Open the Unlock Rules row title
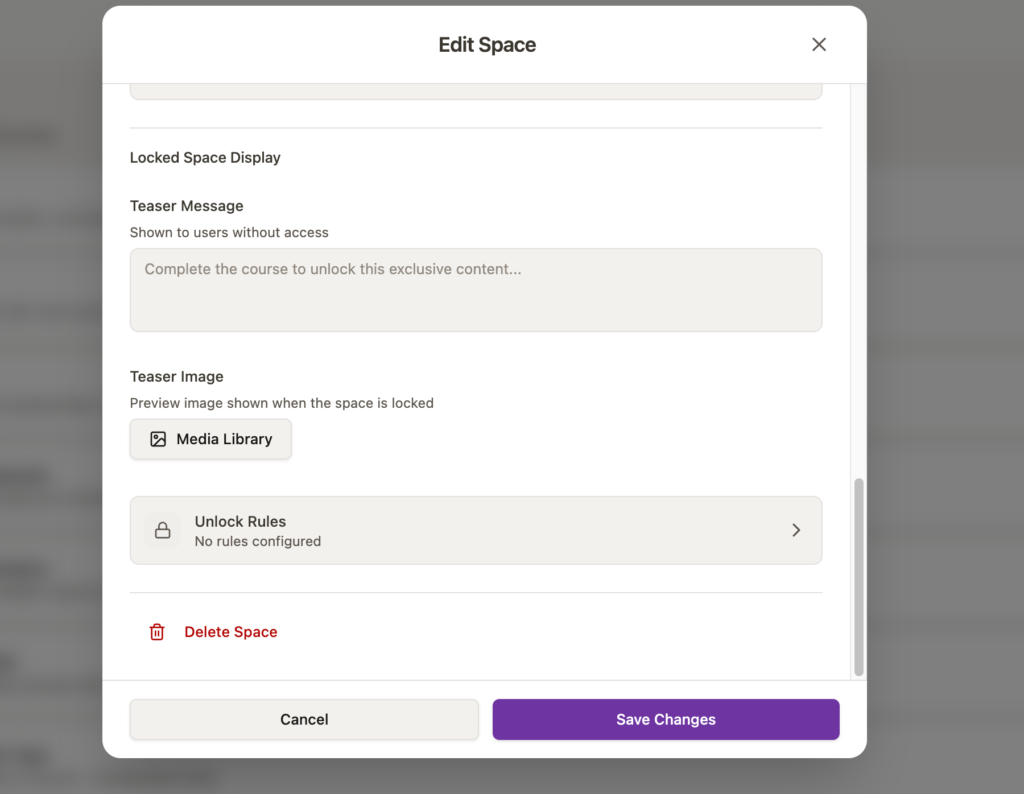1024x794 pixels. point(240,521)
